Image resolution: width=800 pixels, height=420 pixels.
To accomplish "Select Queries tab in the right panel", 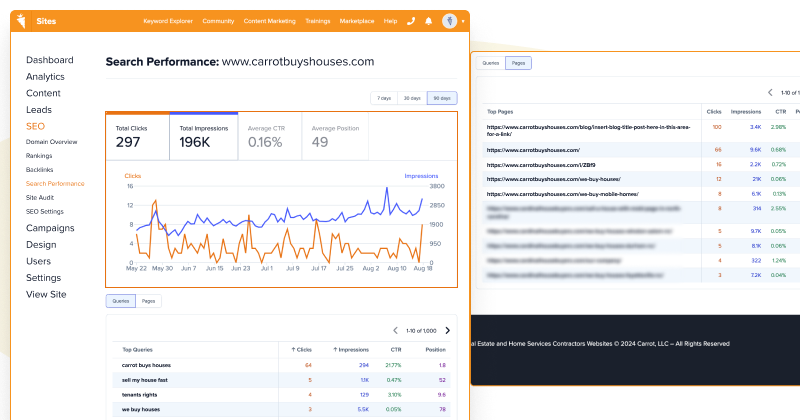I will point(491,63).
